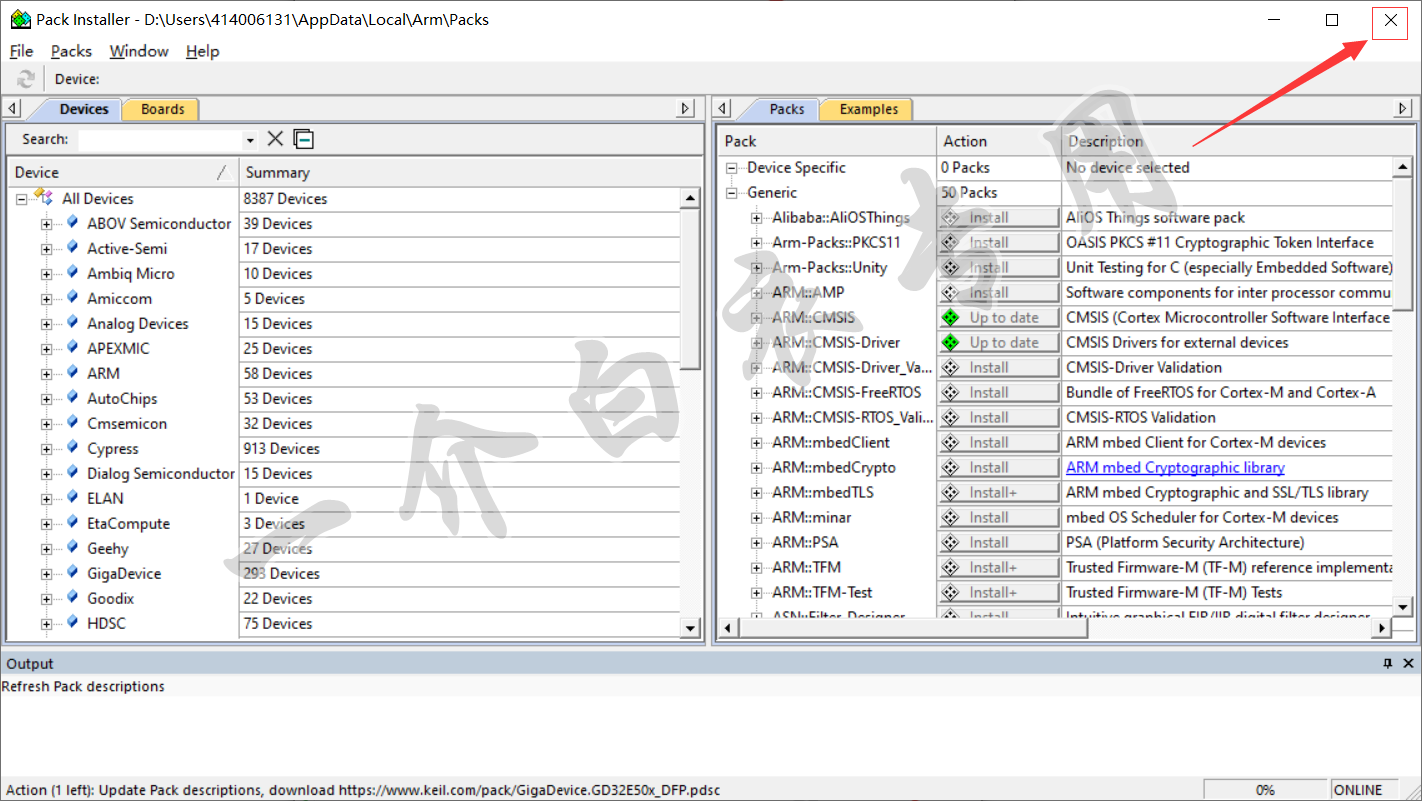
Task: Clear the device search with X icon
Action: 275,139
